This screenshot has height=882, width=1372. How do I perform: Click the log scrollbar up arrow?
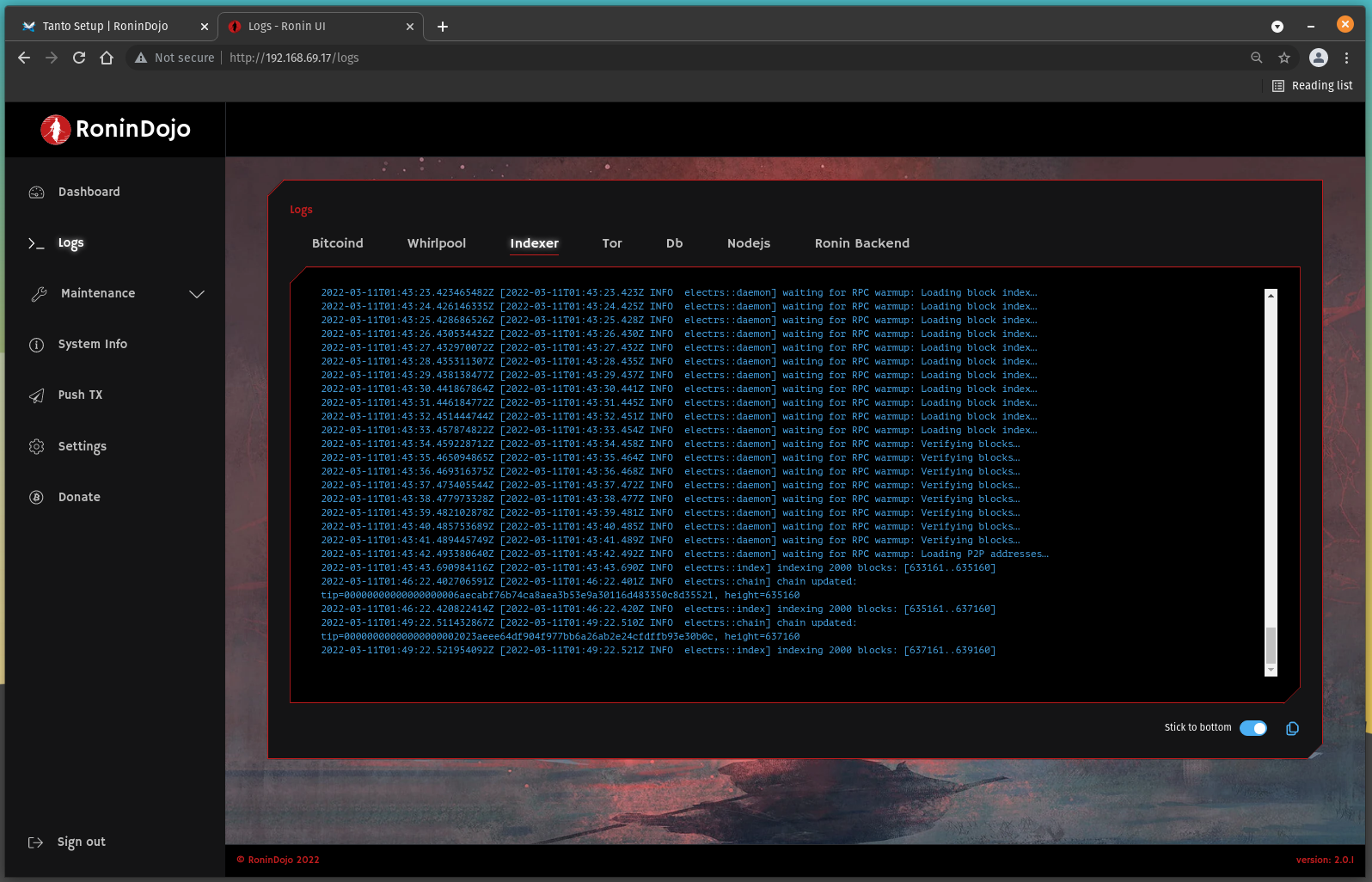(1271, 296)
